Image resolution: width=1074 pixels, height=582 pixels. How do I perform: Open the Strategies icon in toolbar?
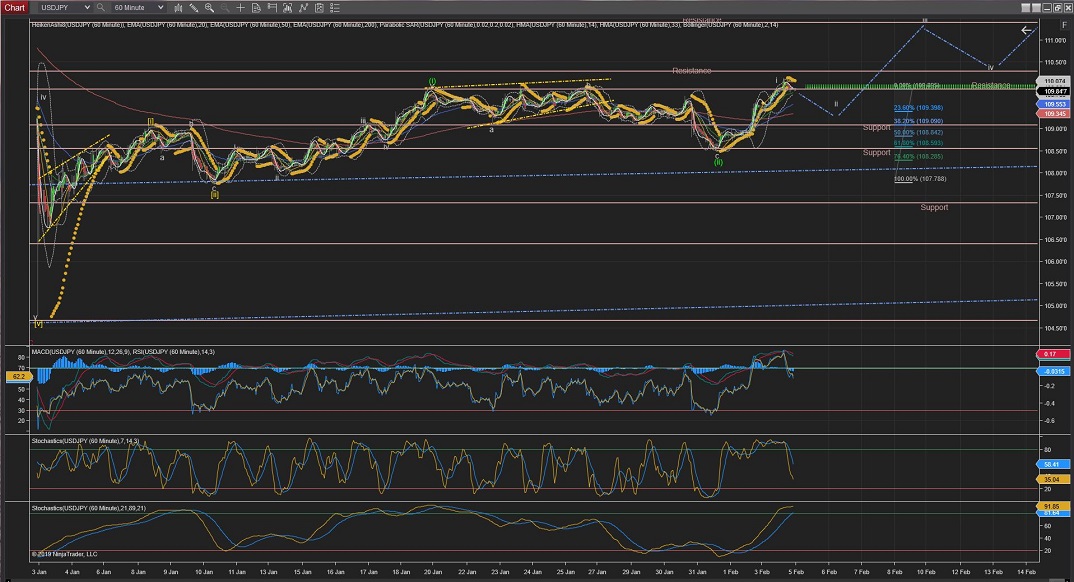pyautogui.click(x=318, y=8)
